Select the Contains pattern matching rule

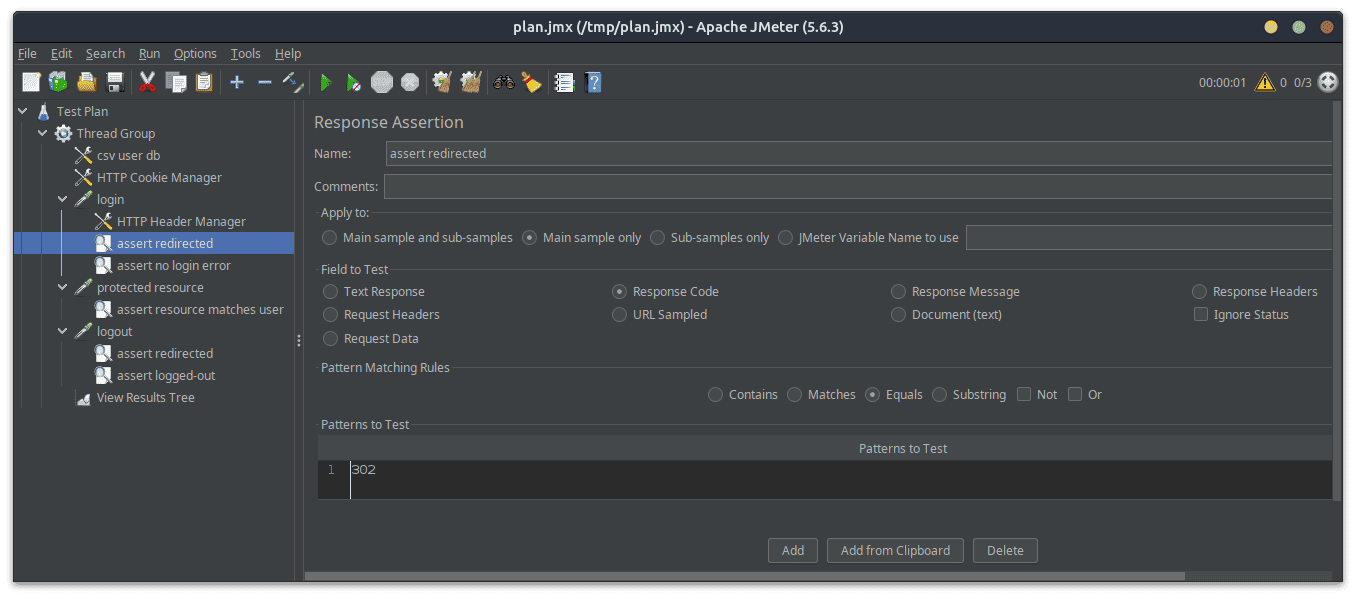715,395
